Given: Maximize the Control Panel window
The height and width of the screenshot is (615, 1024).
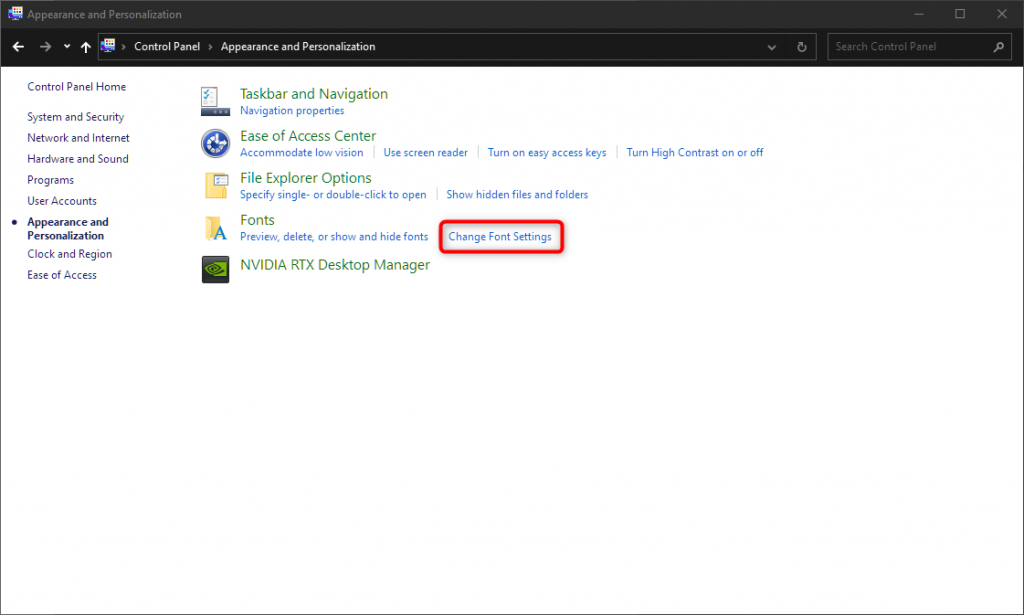Looking at the screenshot, I should point(959,14).
